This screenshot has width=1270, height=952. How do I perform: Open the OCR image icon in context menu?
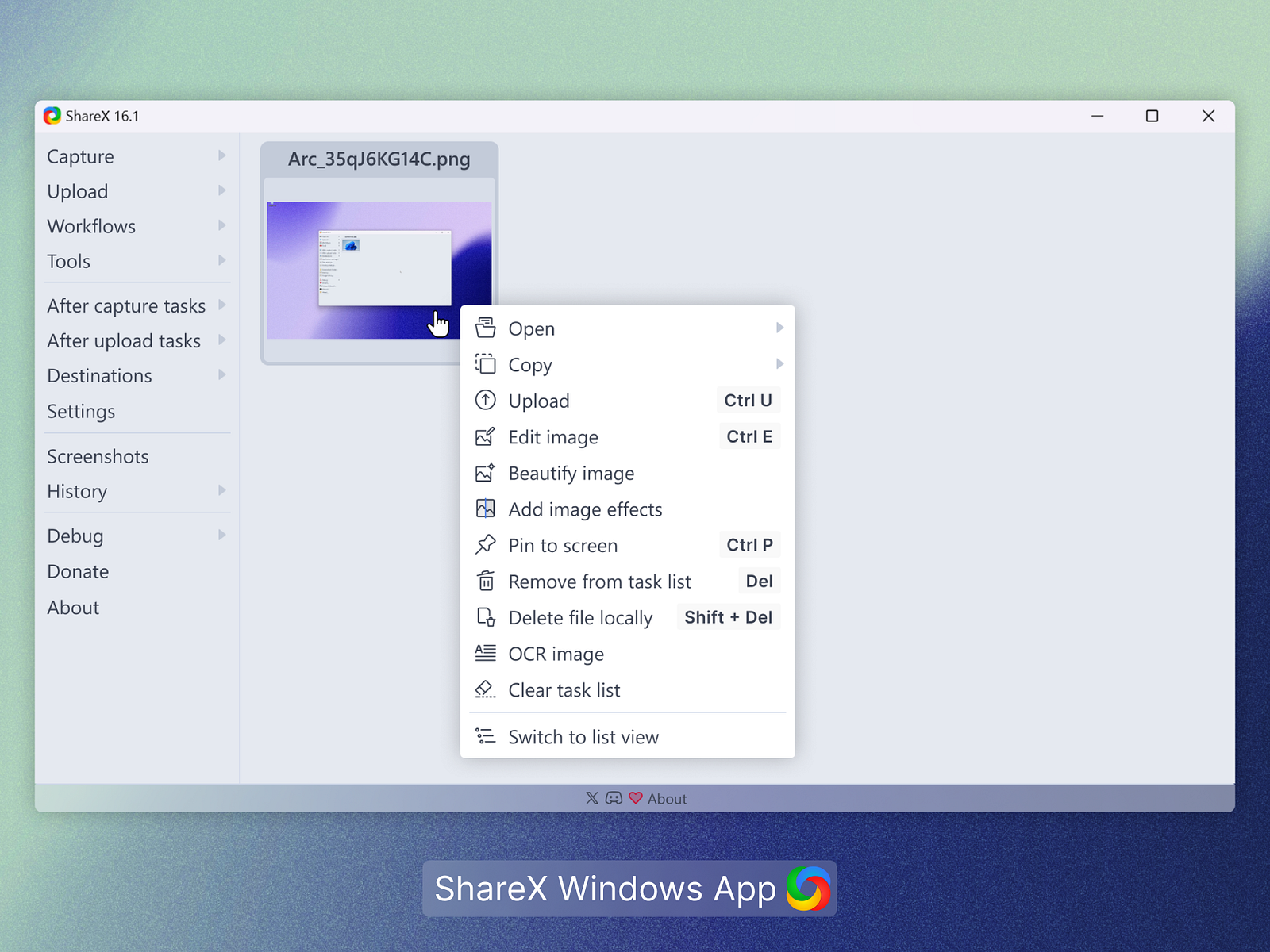[x=485, y=653]
